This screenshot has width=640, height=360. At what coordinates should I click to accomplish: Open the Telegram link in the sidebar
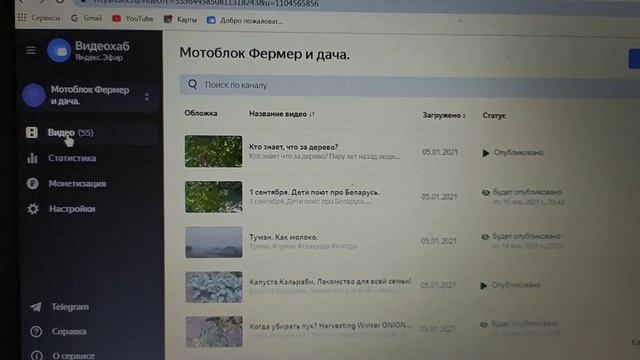[x=70, y=307]
